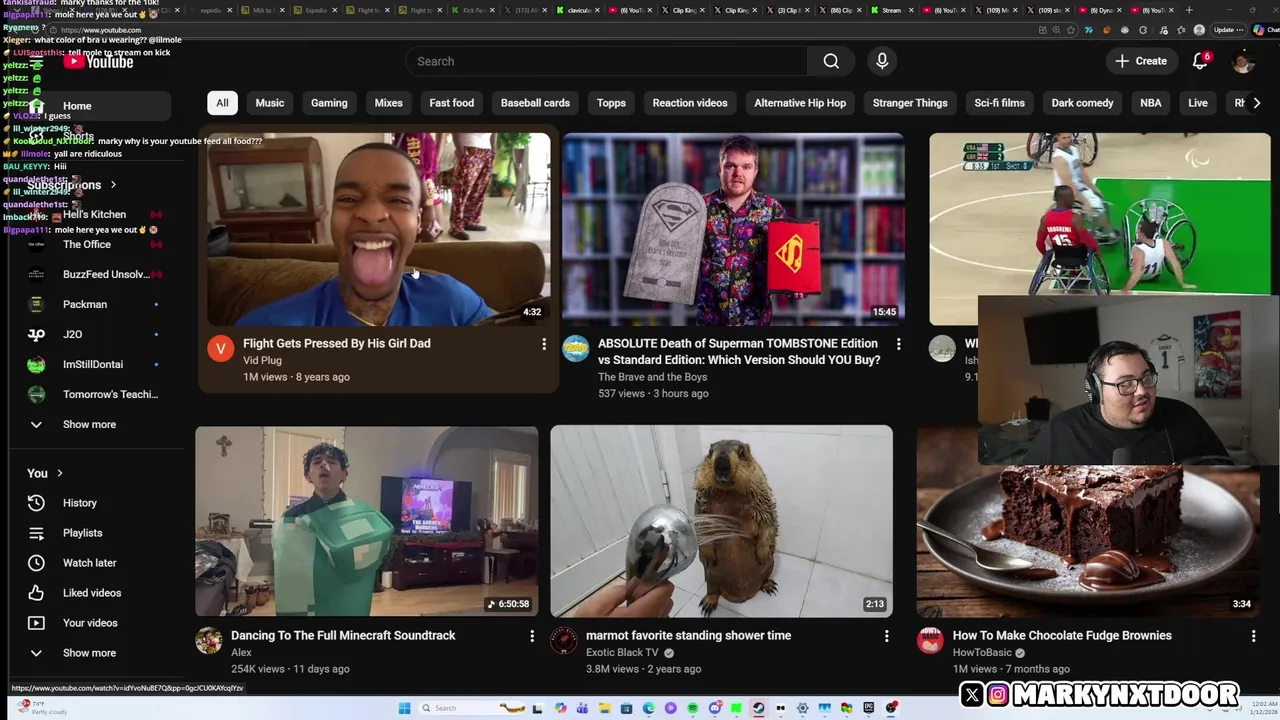Screen dimensions: 1280x720
Task: Click the Vid Plug channel avatar
Action: [220, 348]
